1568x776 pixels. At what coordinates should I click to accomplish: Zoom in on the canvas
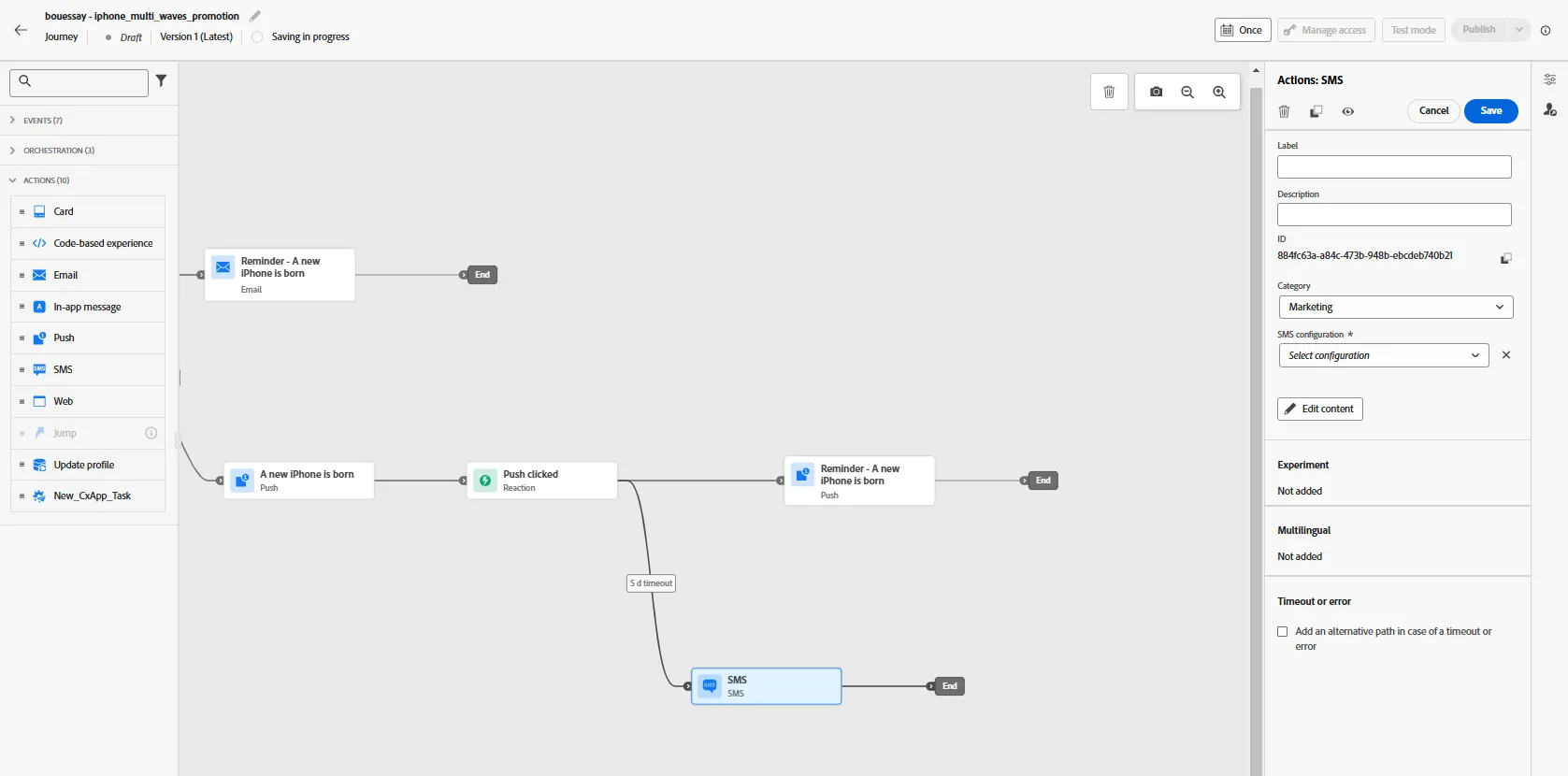(1219, 92)
